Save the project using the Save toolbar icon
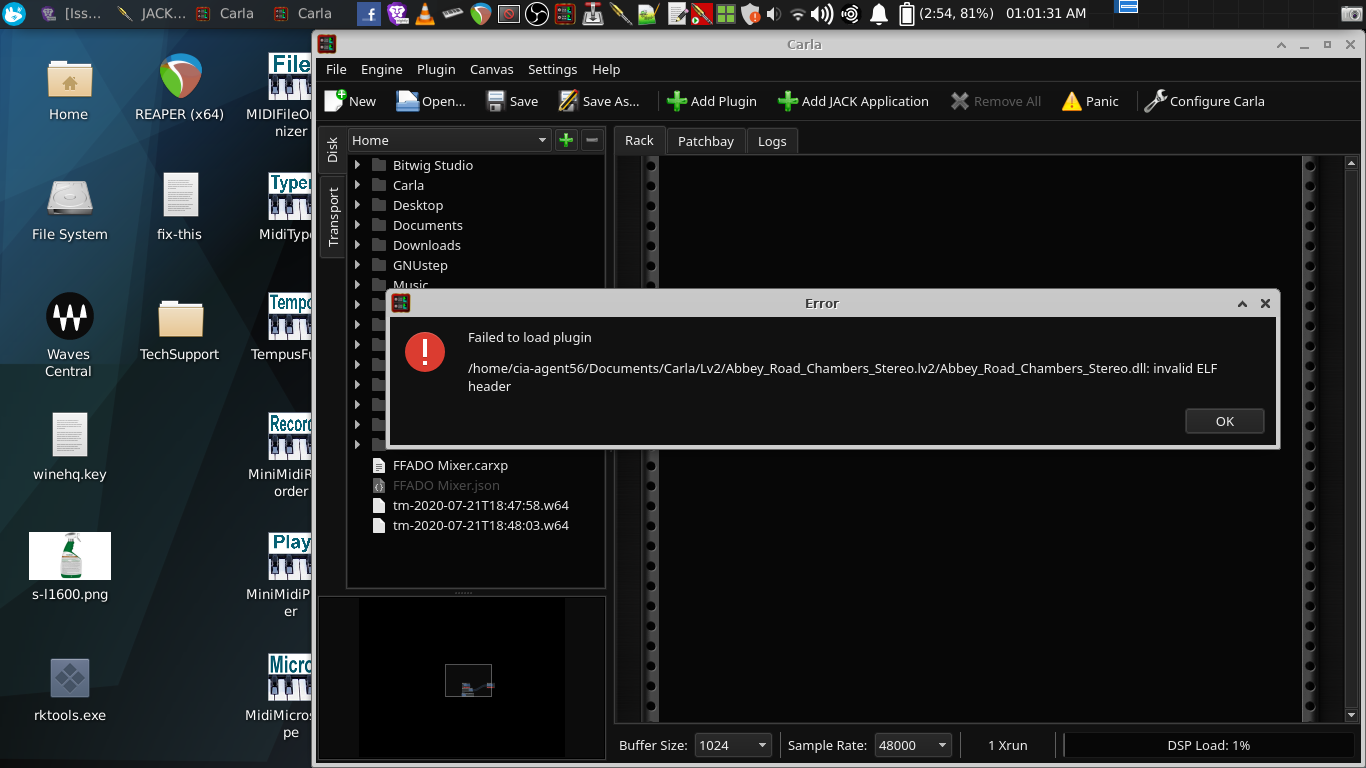The image size is (1366, 768). click(x=512, y=101)
